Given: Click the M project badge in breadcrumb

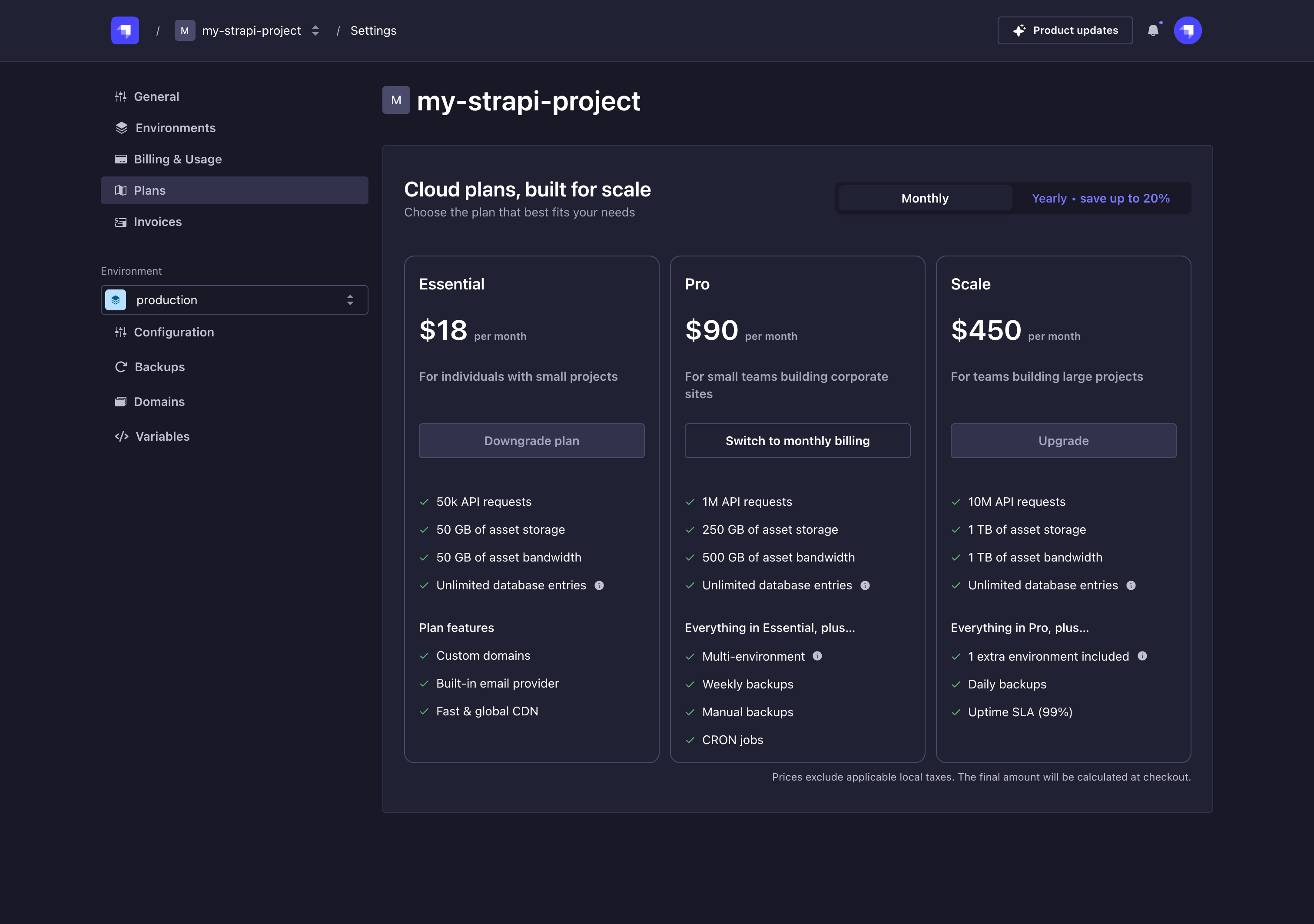Looking at the screenshot, I should pyautogui.click(x=185, y=30).
